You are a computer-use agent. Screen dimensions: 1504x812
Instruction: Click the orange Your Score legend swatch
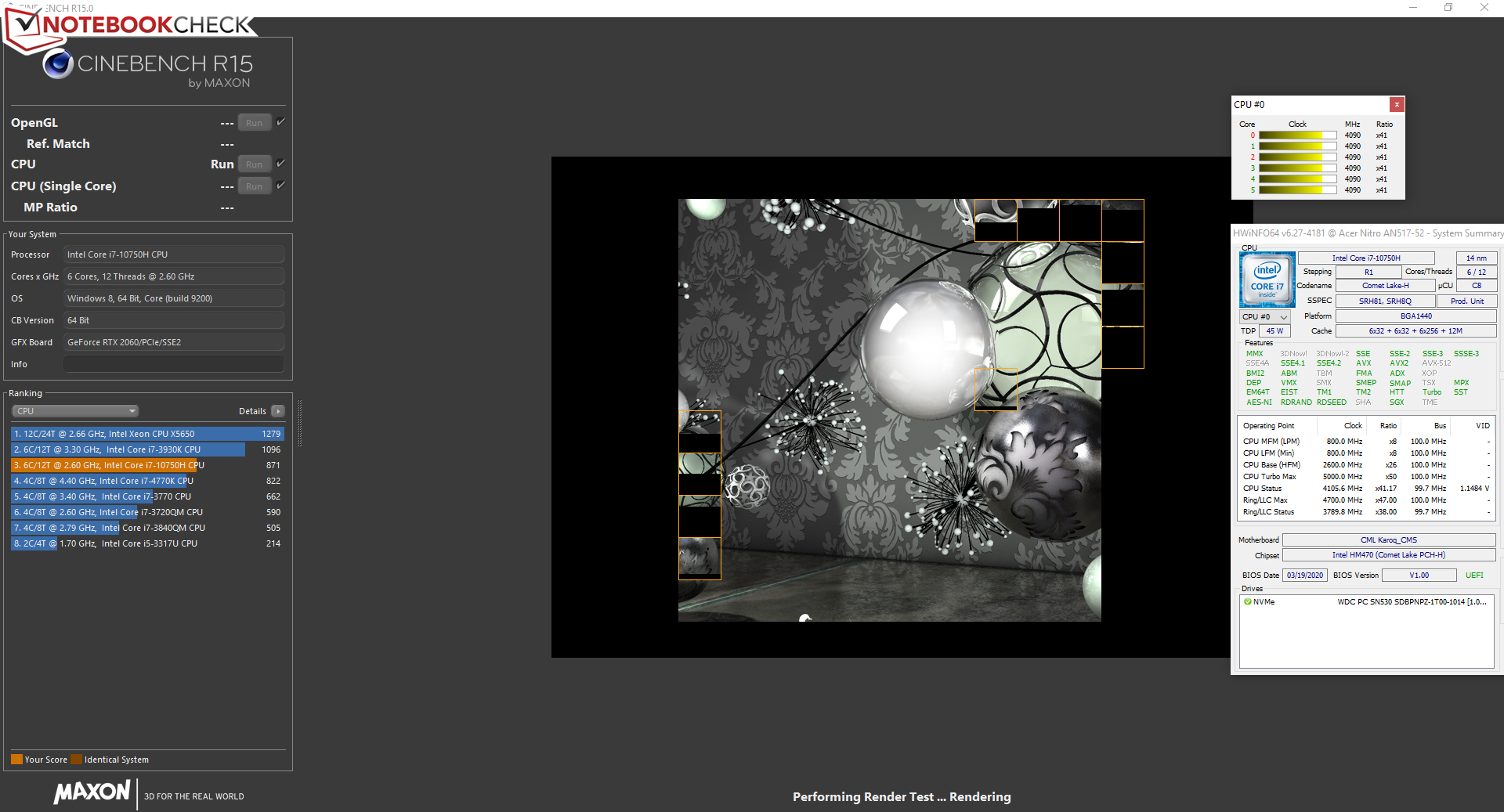point(16,760)
